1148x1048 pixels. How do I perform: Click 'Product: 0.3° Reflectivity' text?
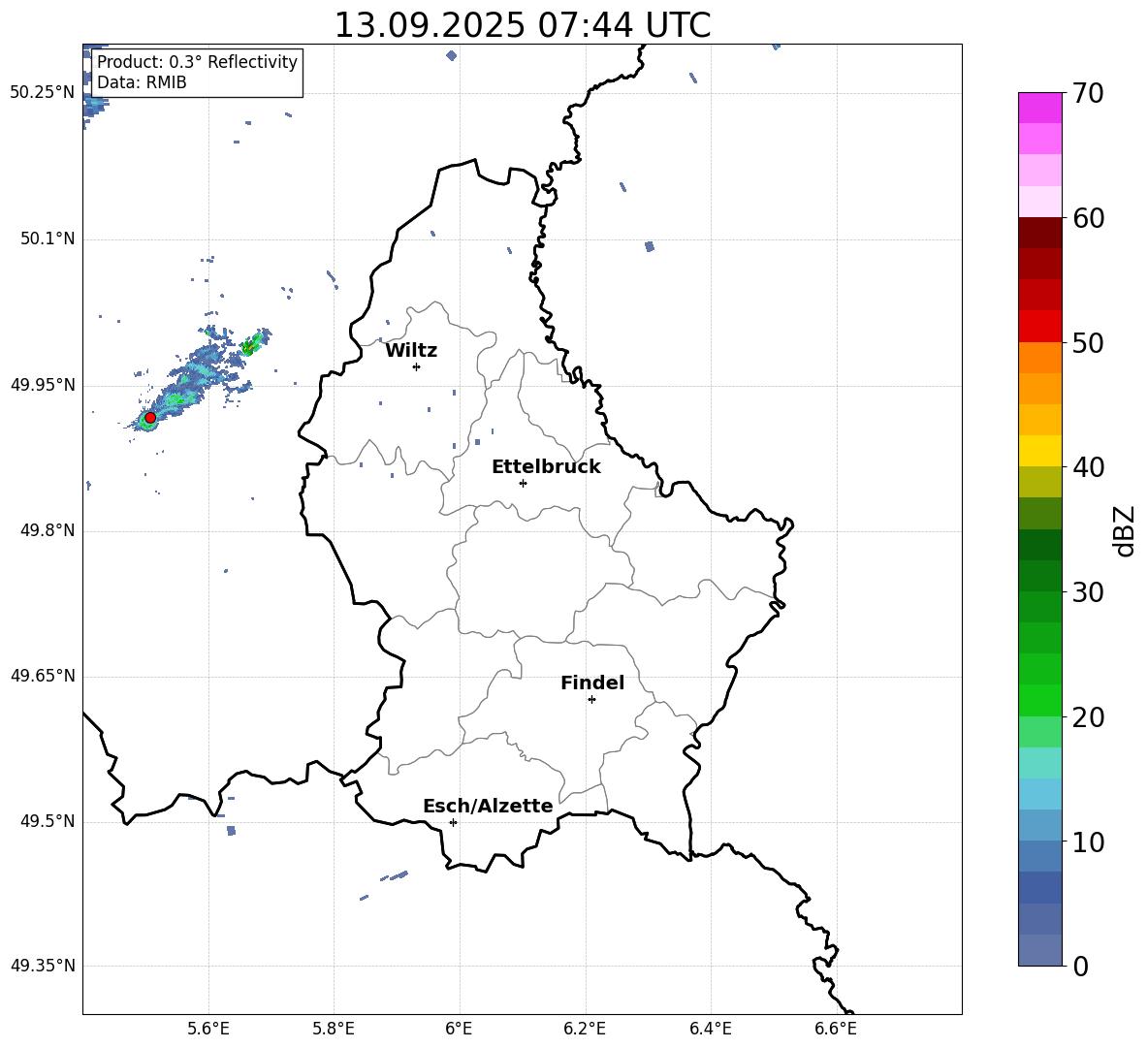point(197,62)
